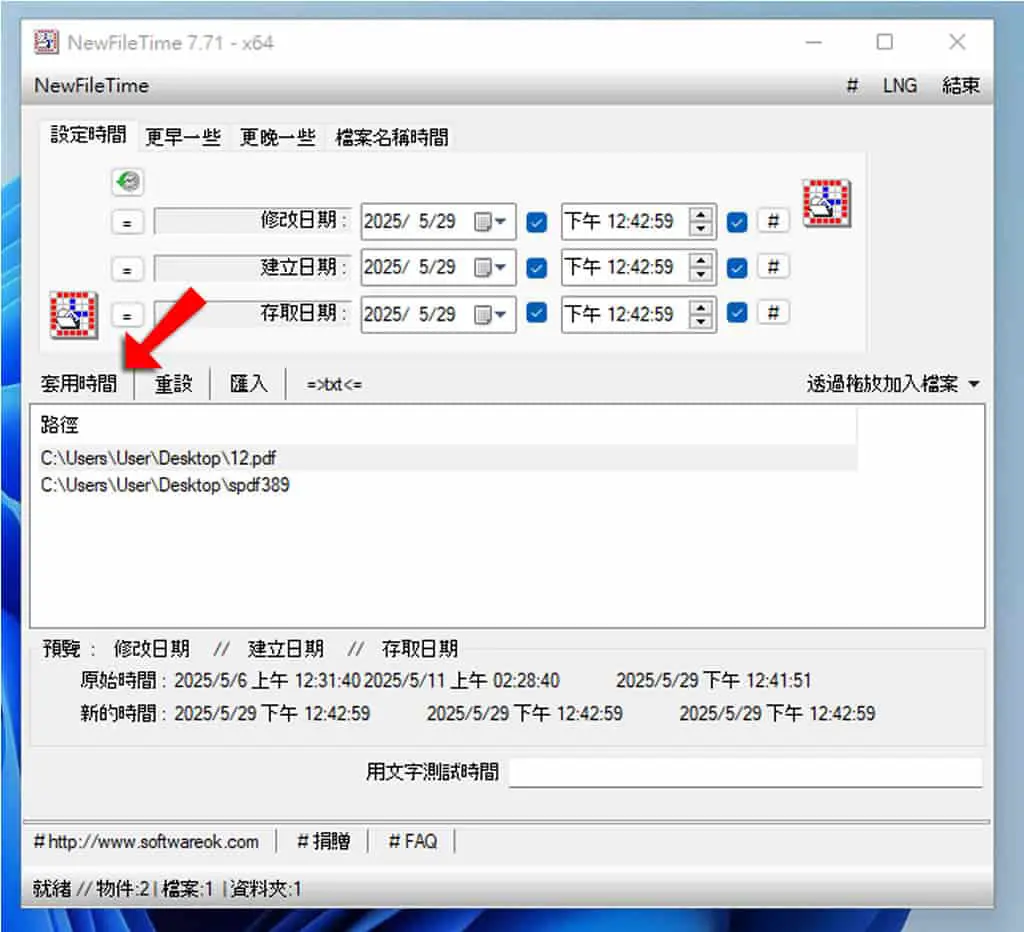This screenshot has width=1024, height=932.
Task: Click the 套用時間 apply button
Action: 78,383
